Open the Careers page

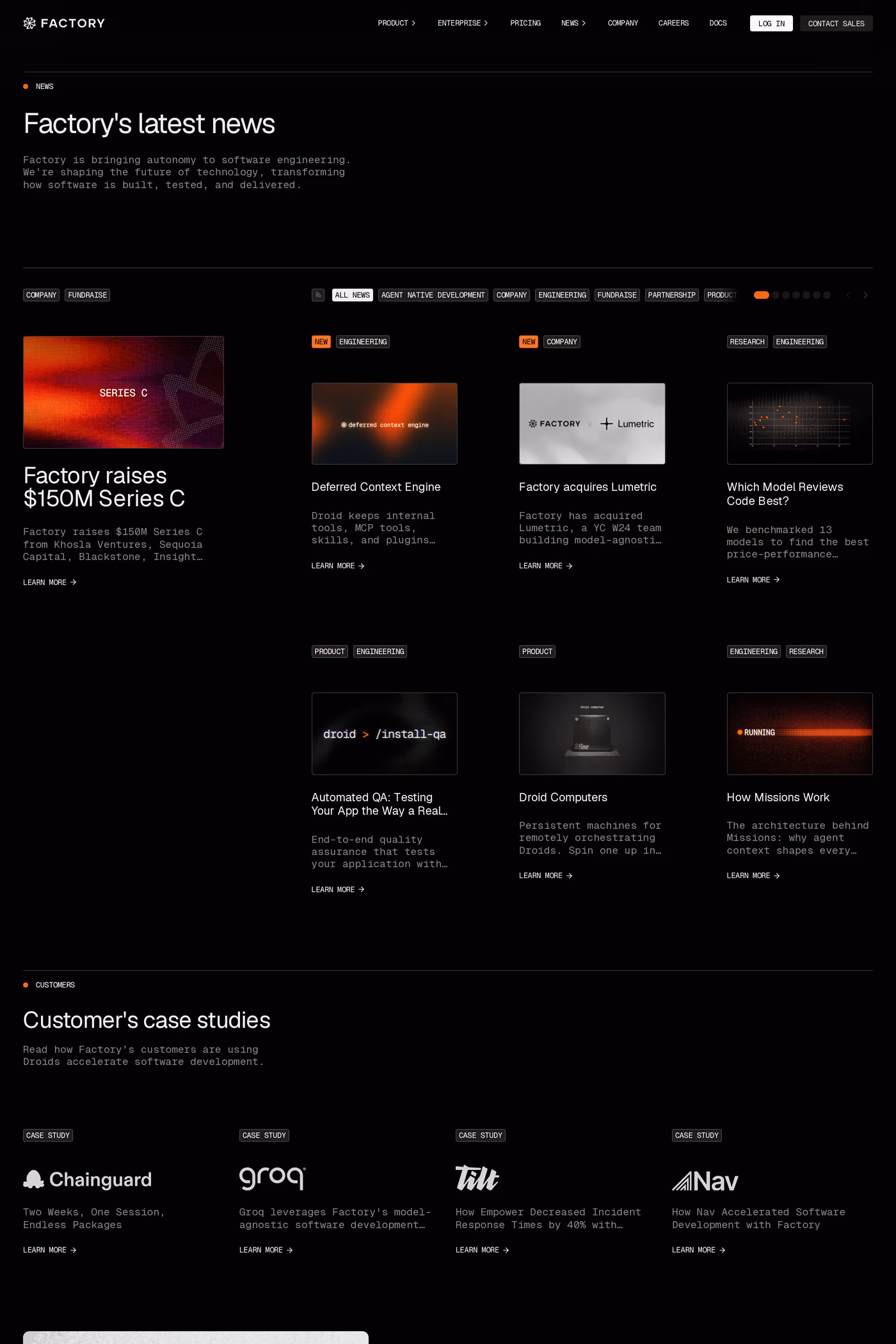click(x=673, y=23)
